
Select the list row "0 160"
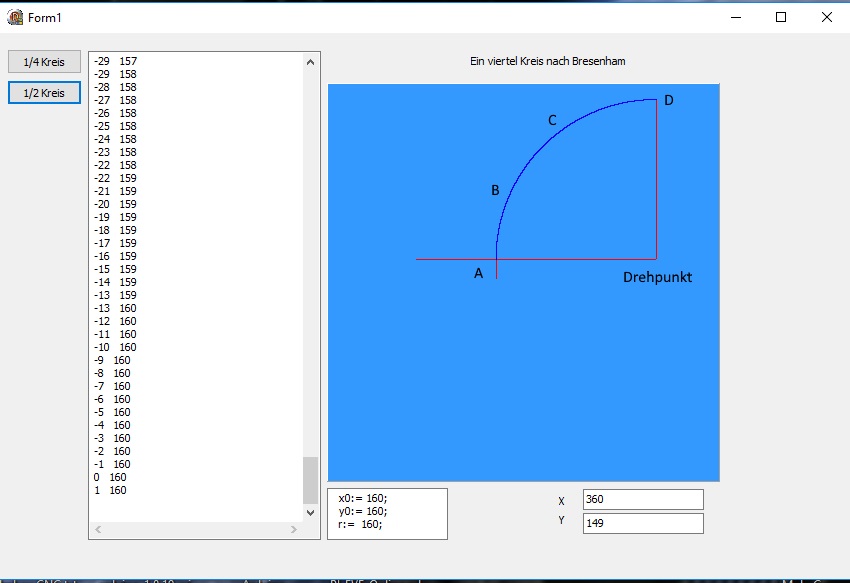(110, 478)
